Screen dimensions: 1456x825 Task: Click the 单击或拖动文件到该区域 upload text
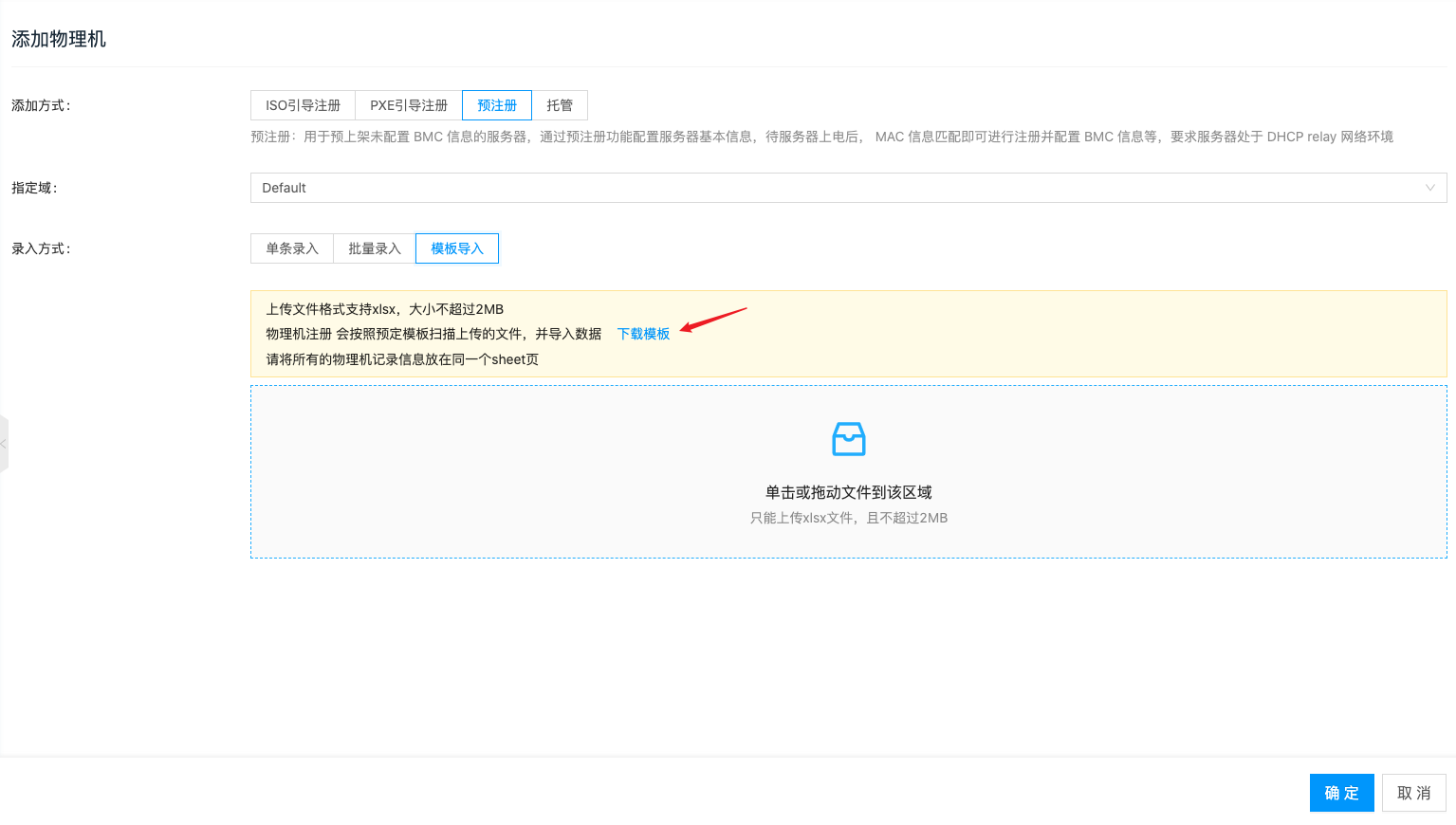848,492
